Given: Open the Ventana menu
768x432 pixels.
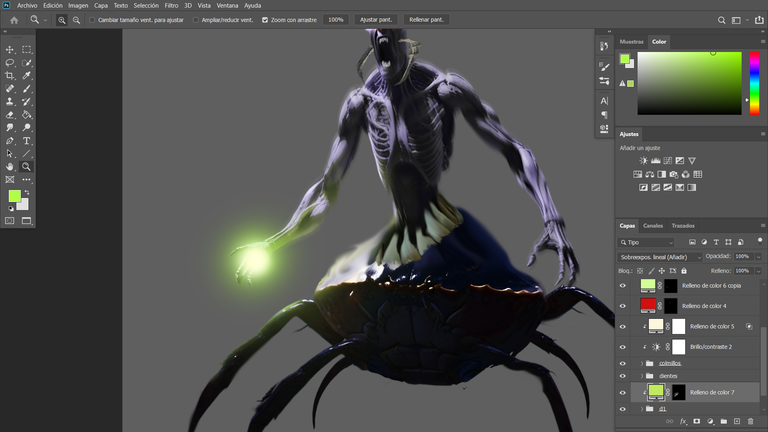Looking at the screenshot, I should click(x=227, y=6).
